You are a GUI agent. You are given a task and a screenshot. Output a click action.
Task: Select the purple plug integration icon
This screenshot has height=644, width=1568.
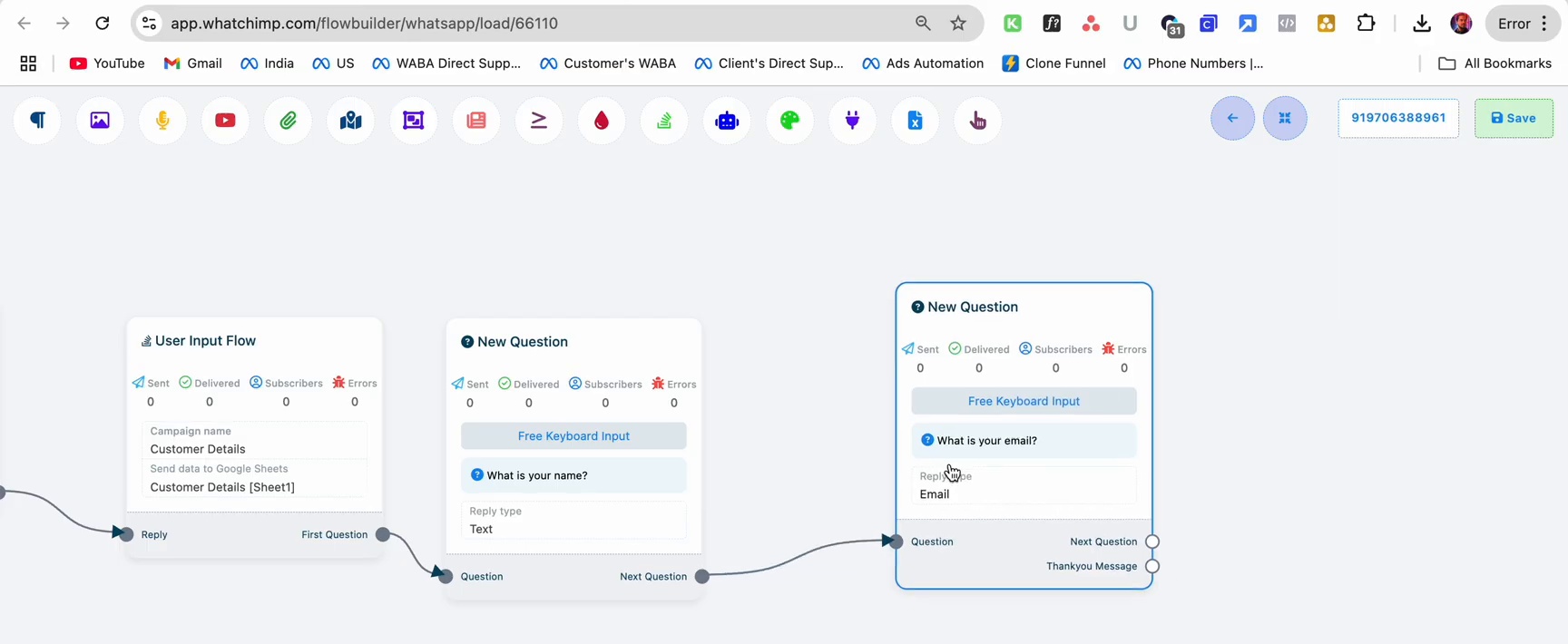pos(853,121)
